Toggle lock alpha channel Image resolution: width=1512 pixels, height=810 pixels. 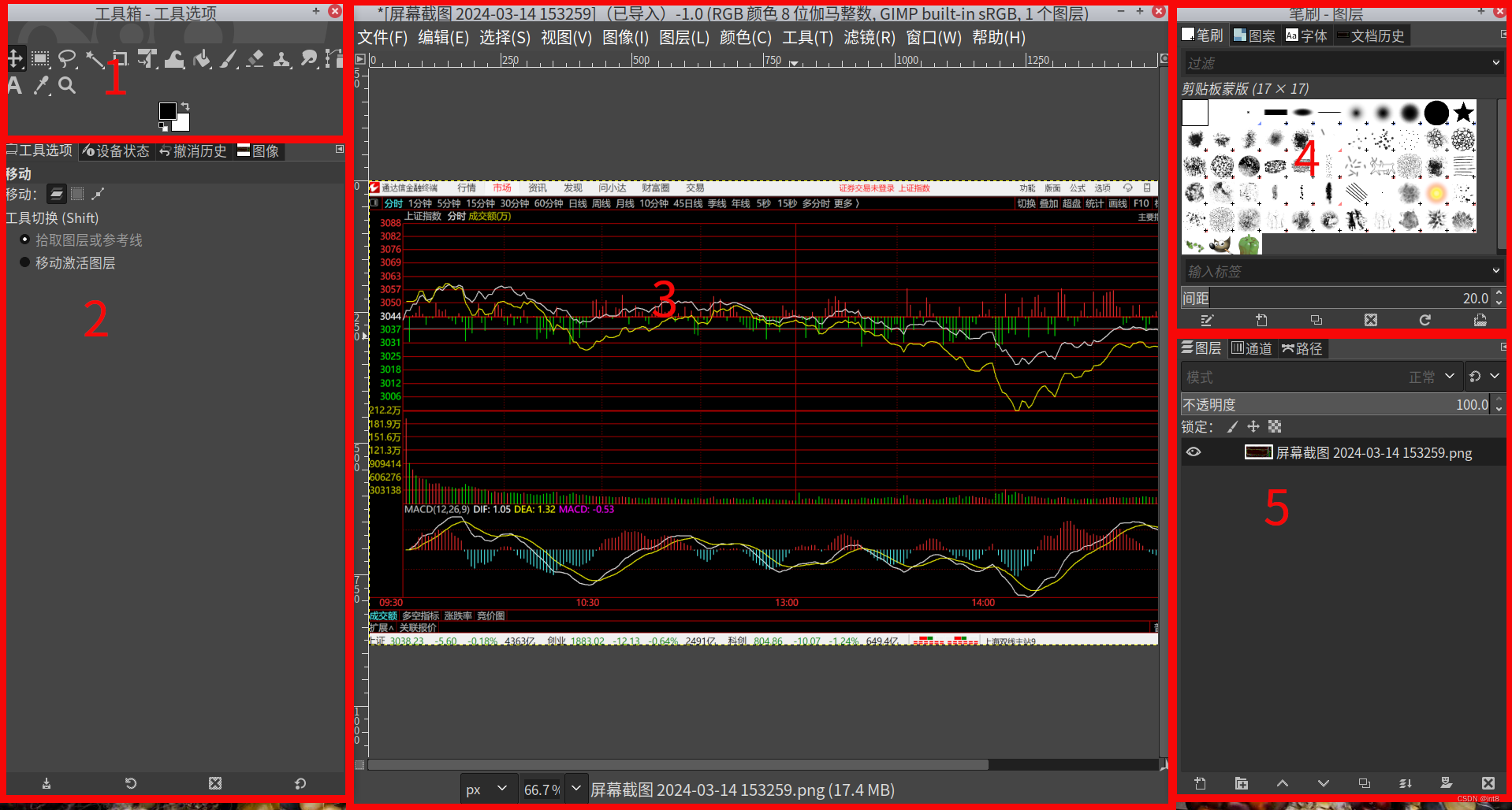pos(1275,427)
